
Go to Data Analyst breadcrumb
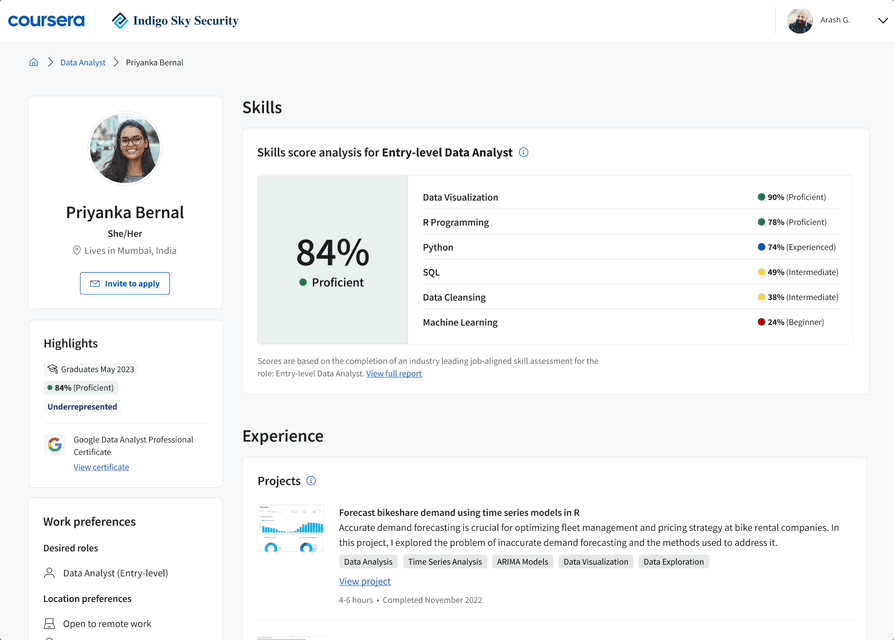click(x=83, y=63)
